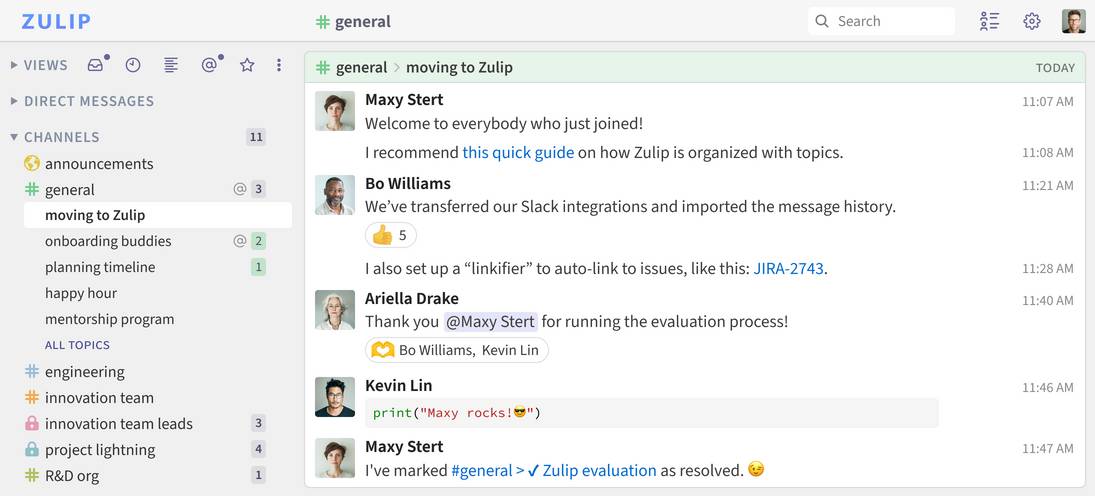Open starred messages view
The width and height of the screenshot is (1095, 496).
[x=247, y=65]
